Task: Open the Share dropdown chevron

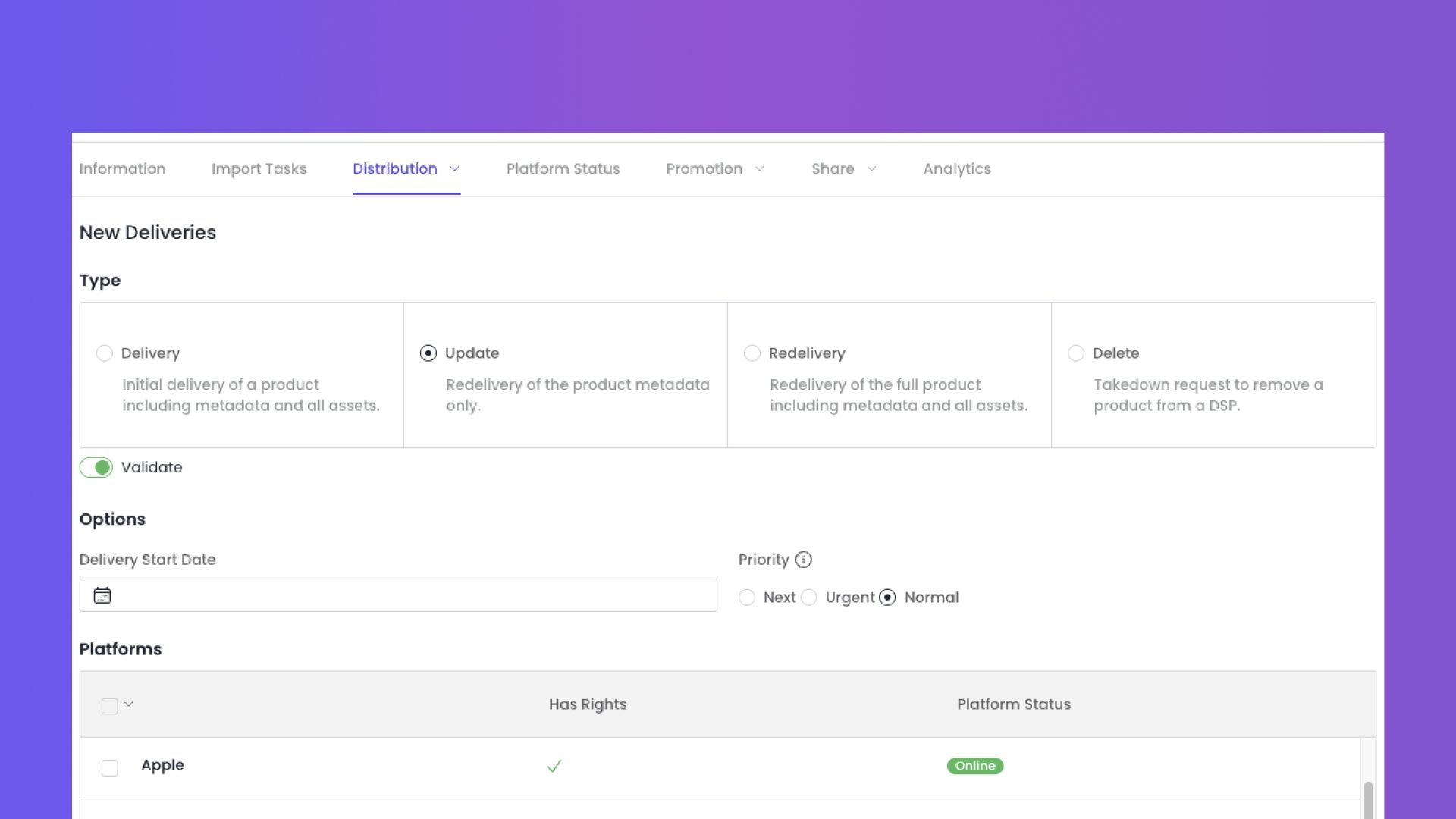Action: coord(871,168)
